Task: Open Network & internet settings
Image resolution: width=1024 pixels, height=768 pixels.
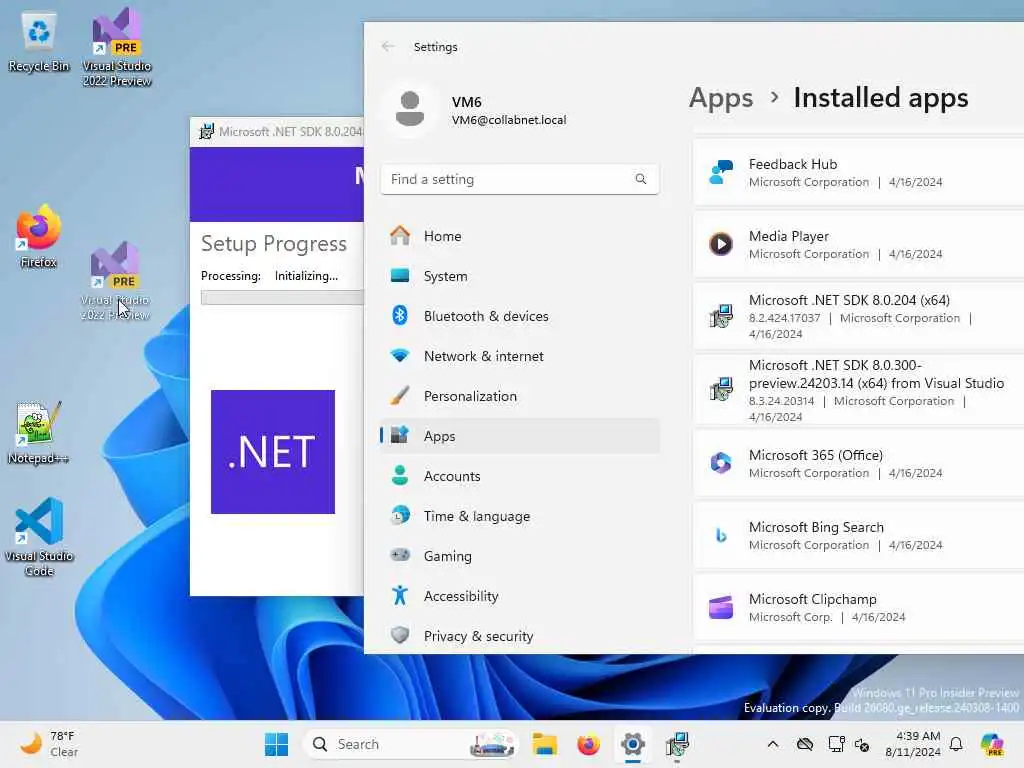Action: point(520,356)
